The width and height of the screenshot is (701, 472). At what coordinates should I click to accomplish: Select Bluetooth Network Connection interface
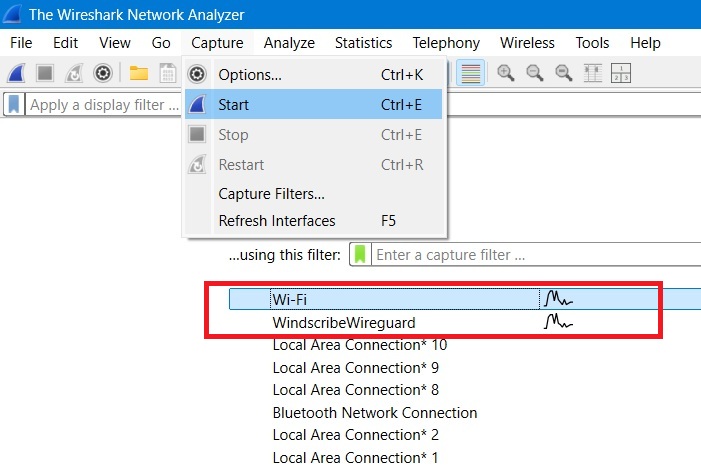point(375,413)
